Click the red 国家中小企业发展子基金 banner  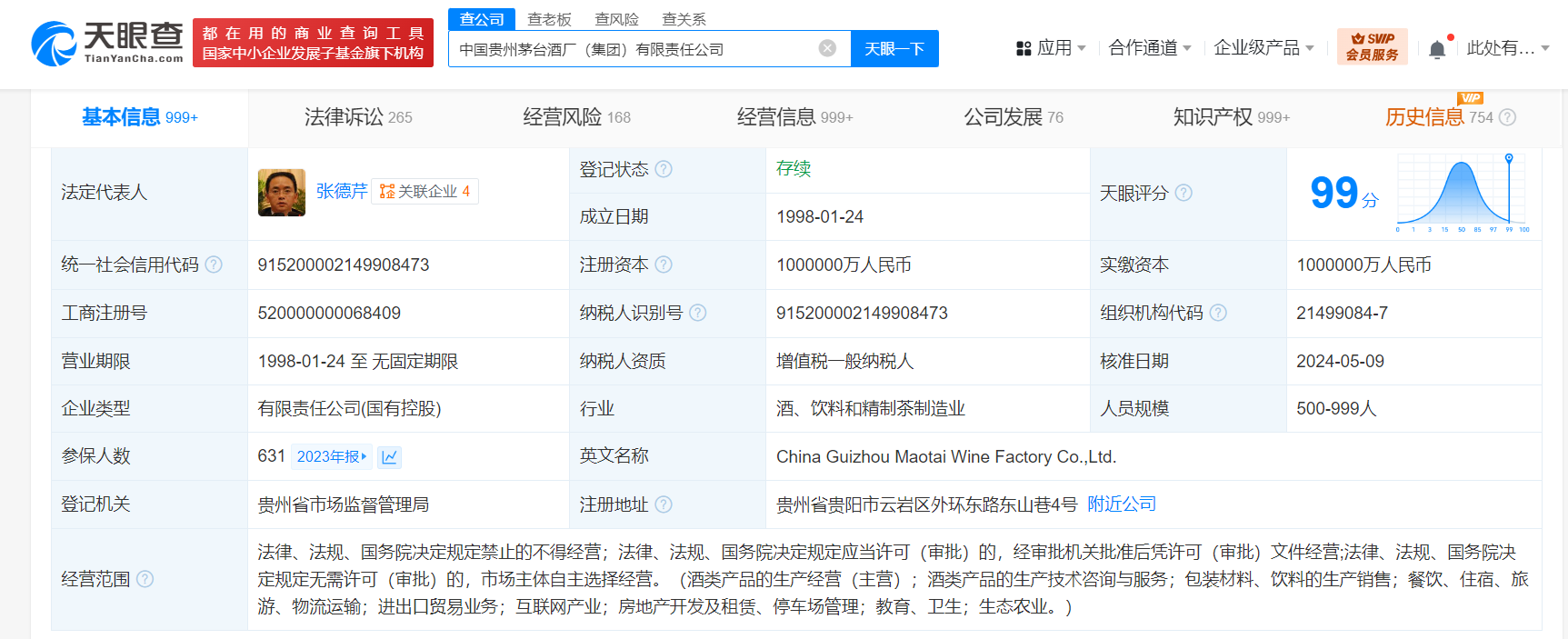pos(313,43)
